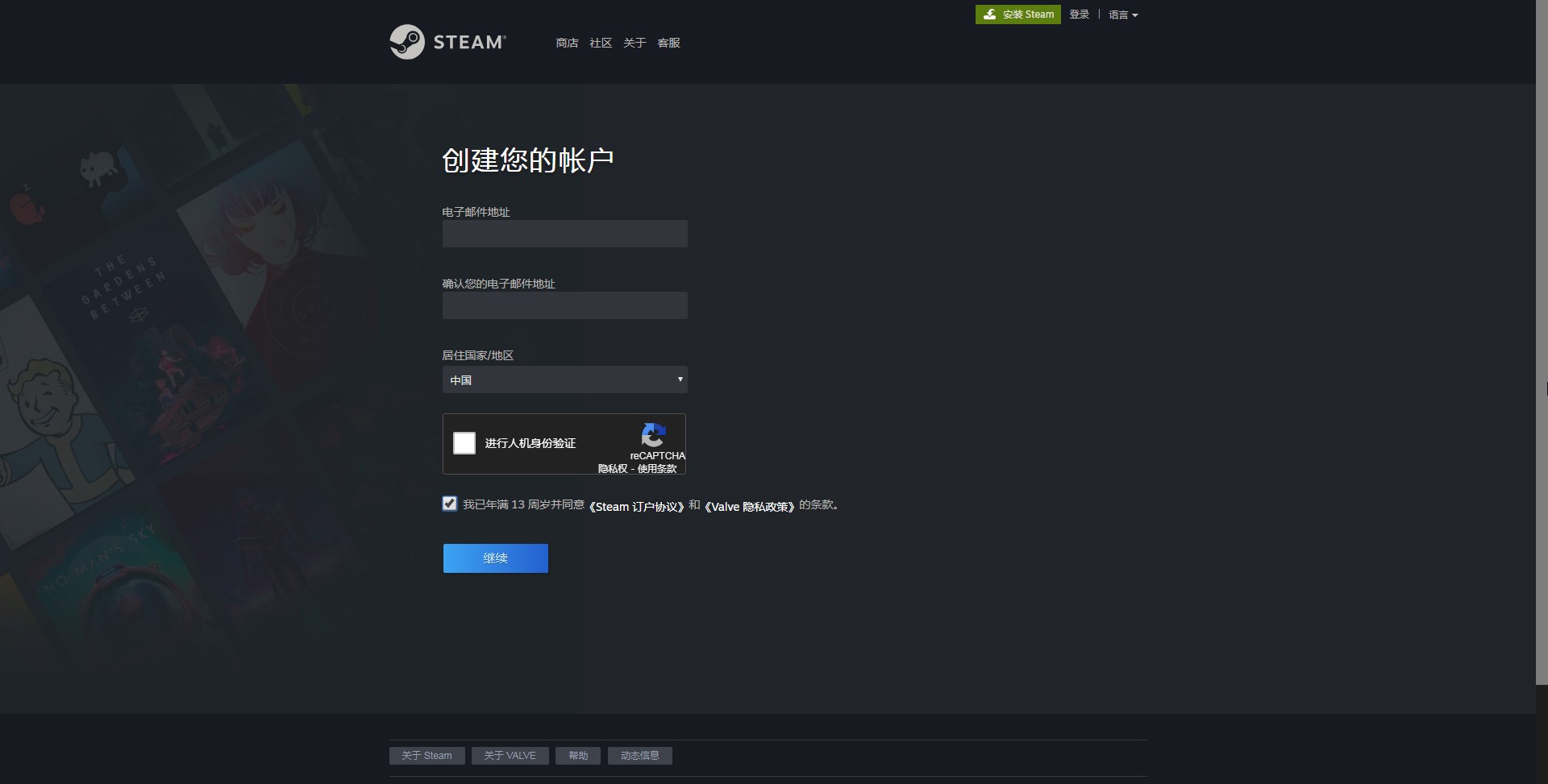Image resolution: width=1548 pixels, height=784 pixels.
Task: Click the download icon on 安装 Steam
Action: coord(989,15)
